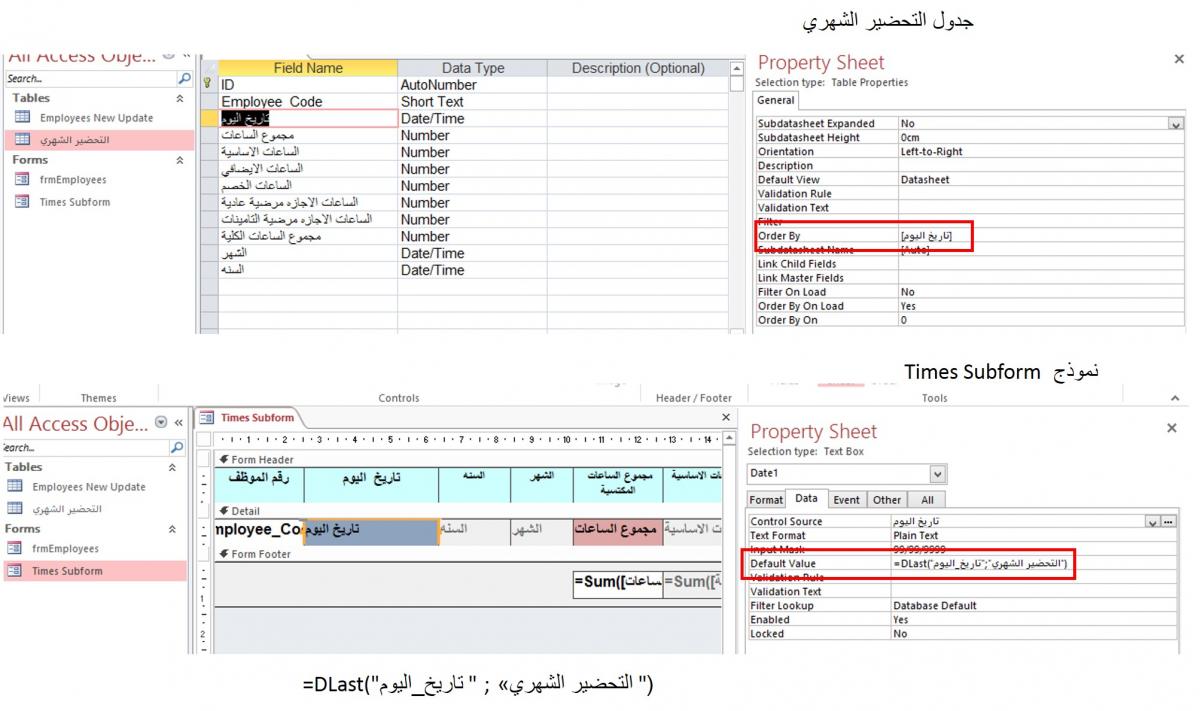Click the Times Subform icon in lower navigation pane
1200x711 pixels.
(16, 571)
